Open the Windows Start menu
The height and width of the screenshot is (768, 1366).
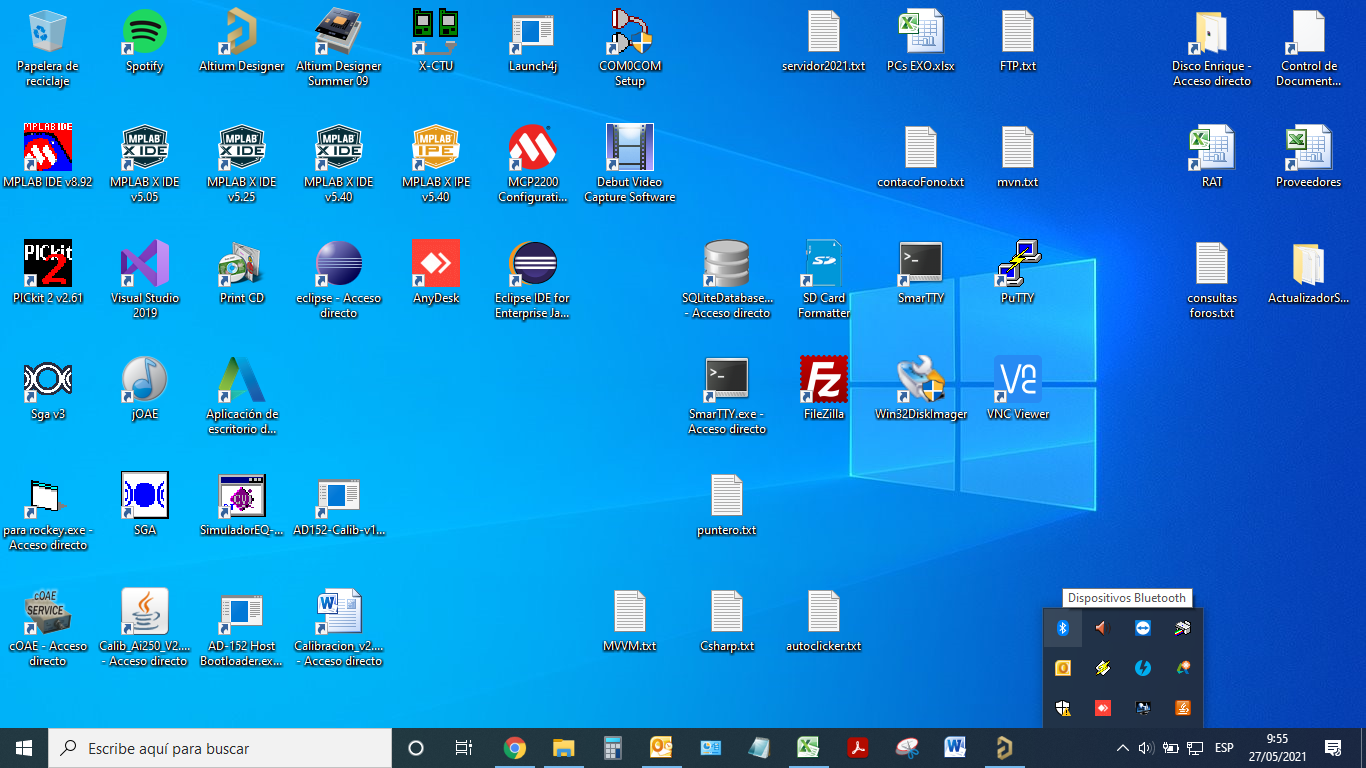(x=24, y=748)
